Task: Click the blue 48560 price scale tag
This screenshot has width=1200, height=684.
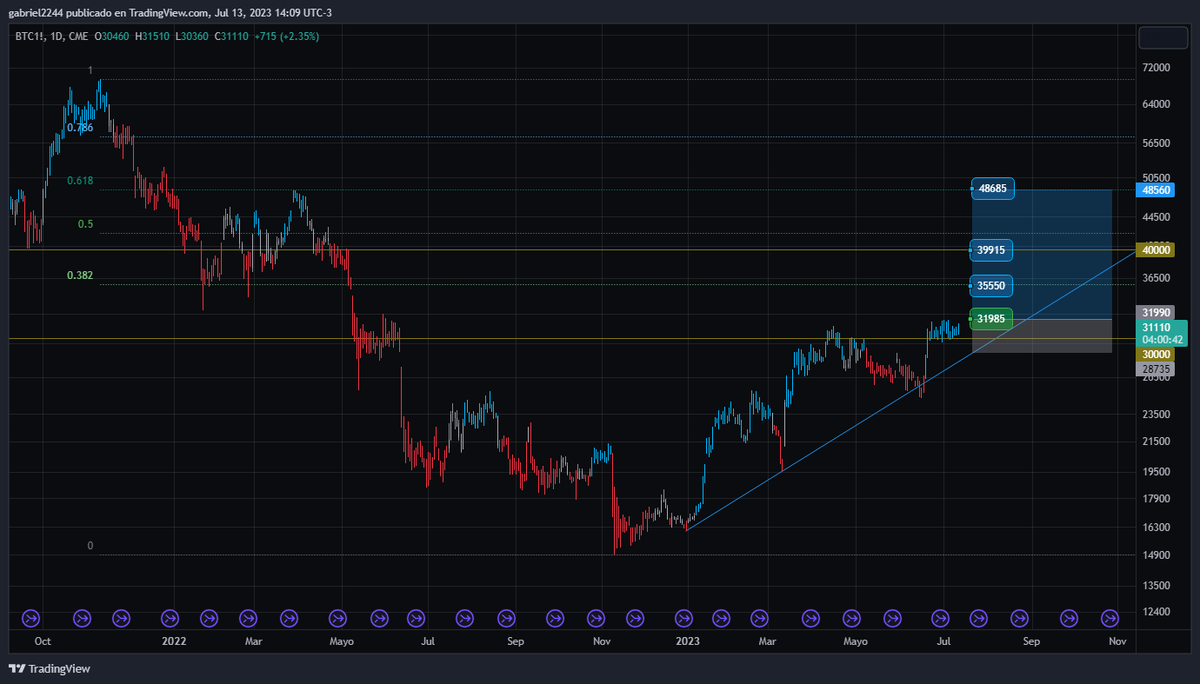Action: pyautogui.click(x=1156, y=189)
